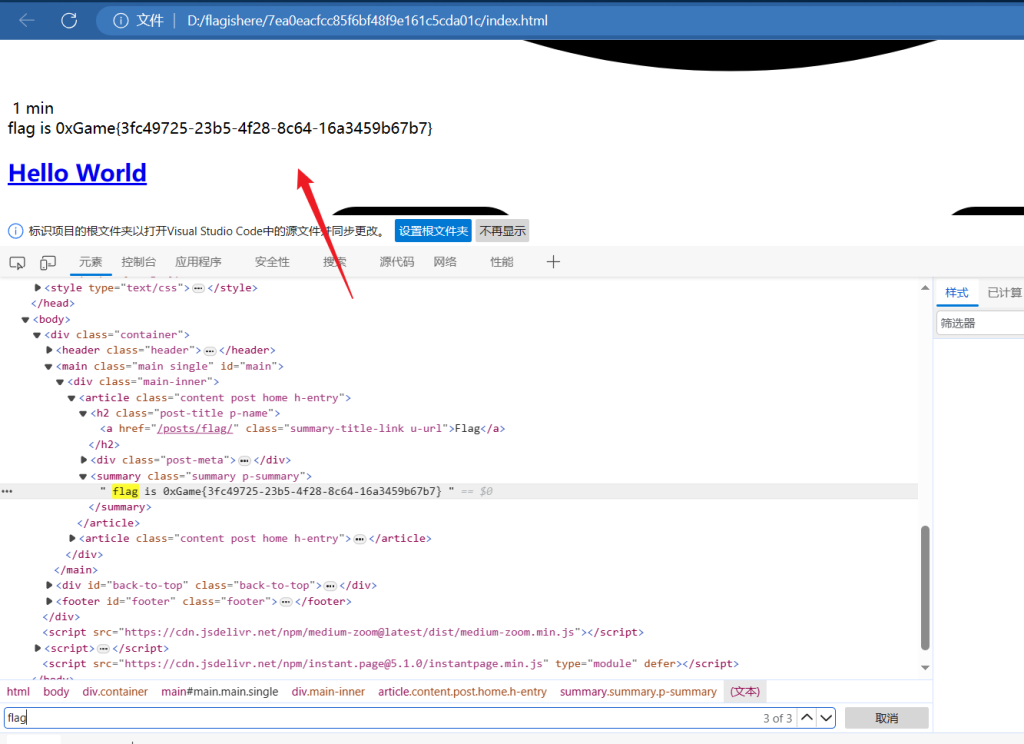Open the 安全性 tab
1024x744 pixels.
[272, 262]
